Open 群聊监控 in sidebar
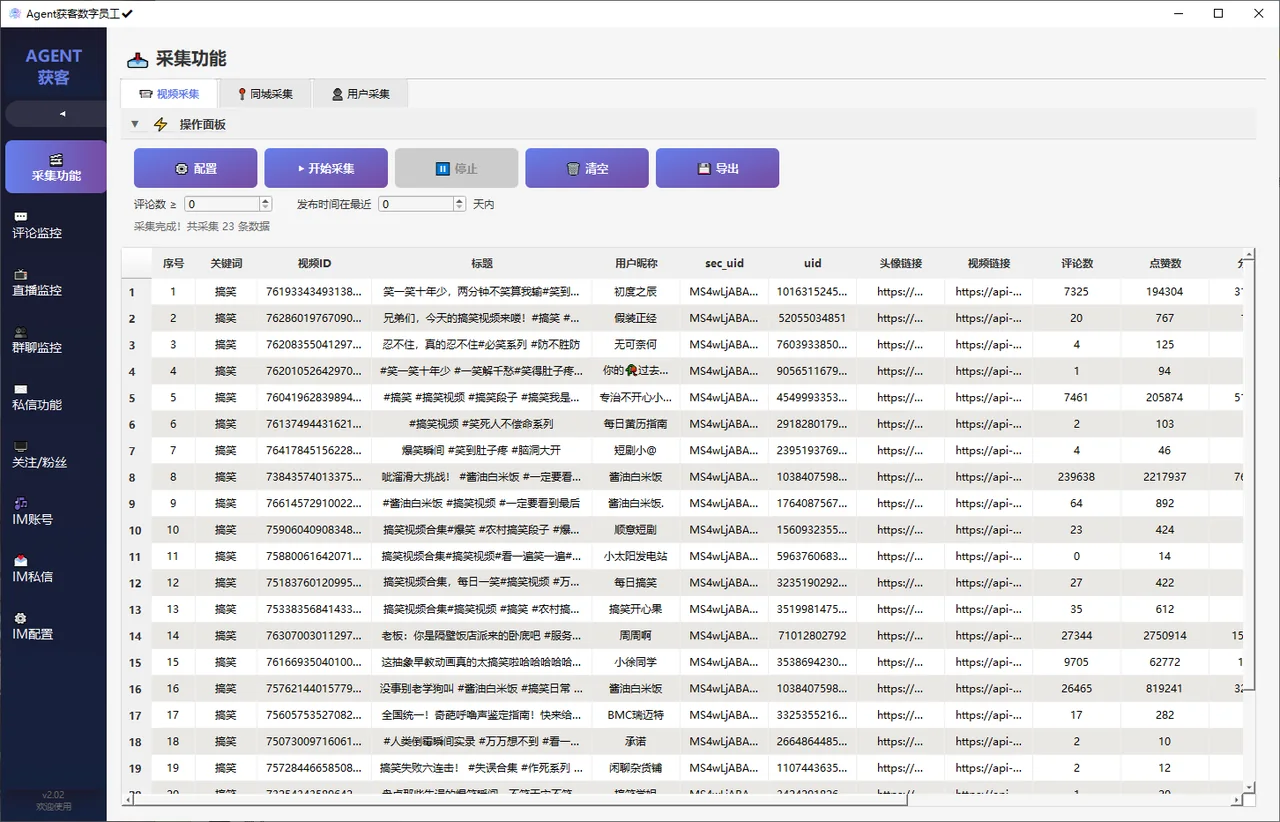The width and height of the screenshot is (1280, 822). click(x=37, y=340)
